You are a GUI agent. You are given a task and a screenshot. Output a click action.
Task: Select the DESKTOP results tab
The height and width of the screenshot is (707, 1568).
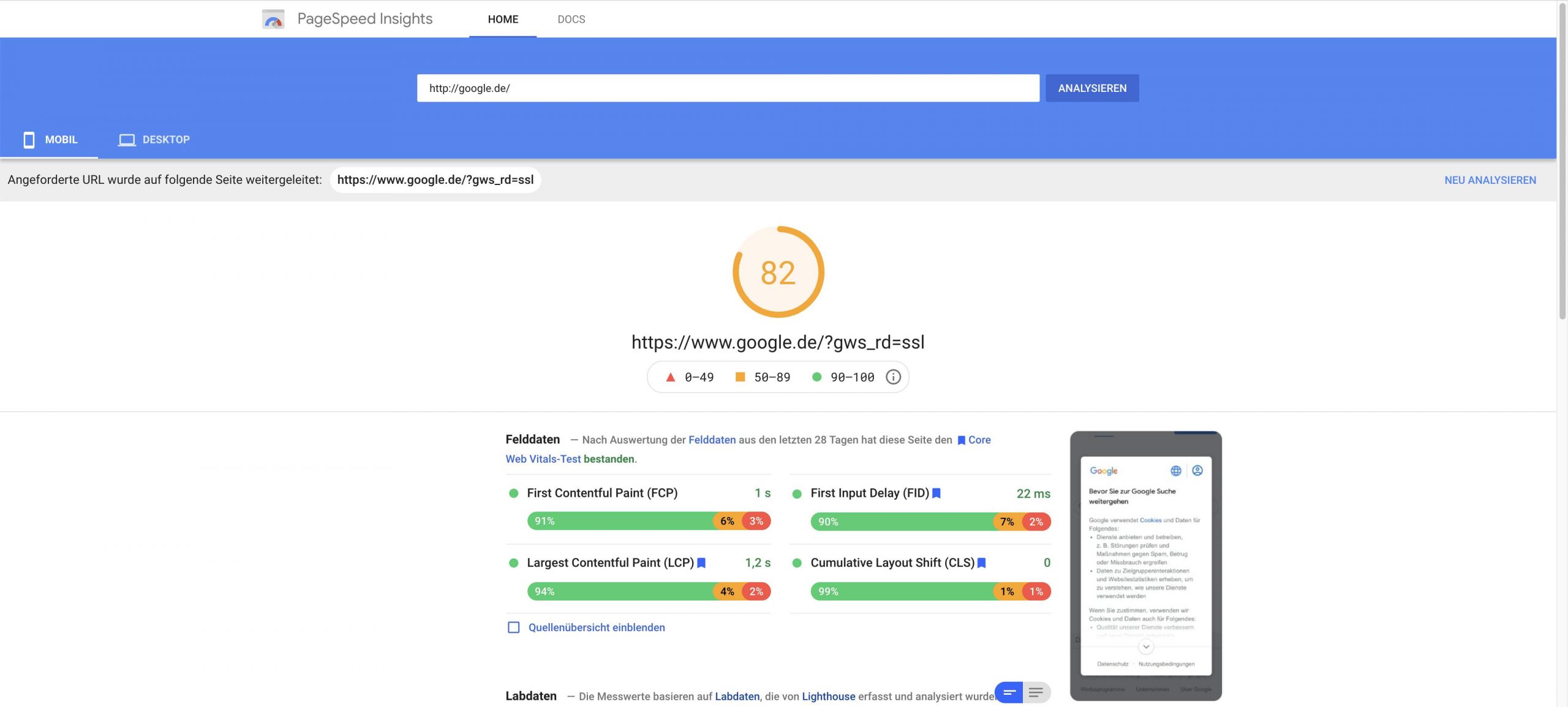pos(154,140)
